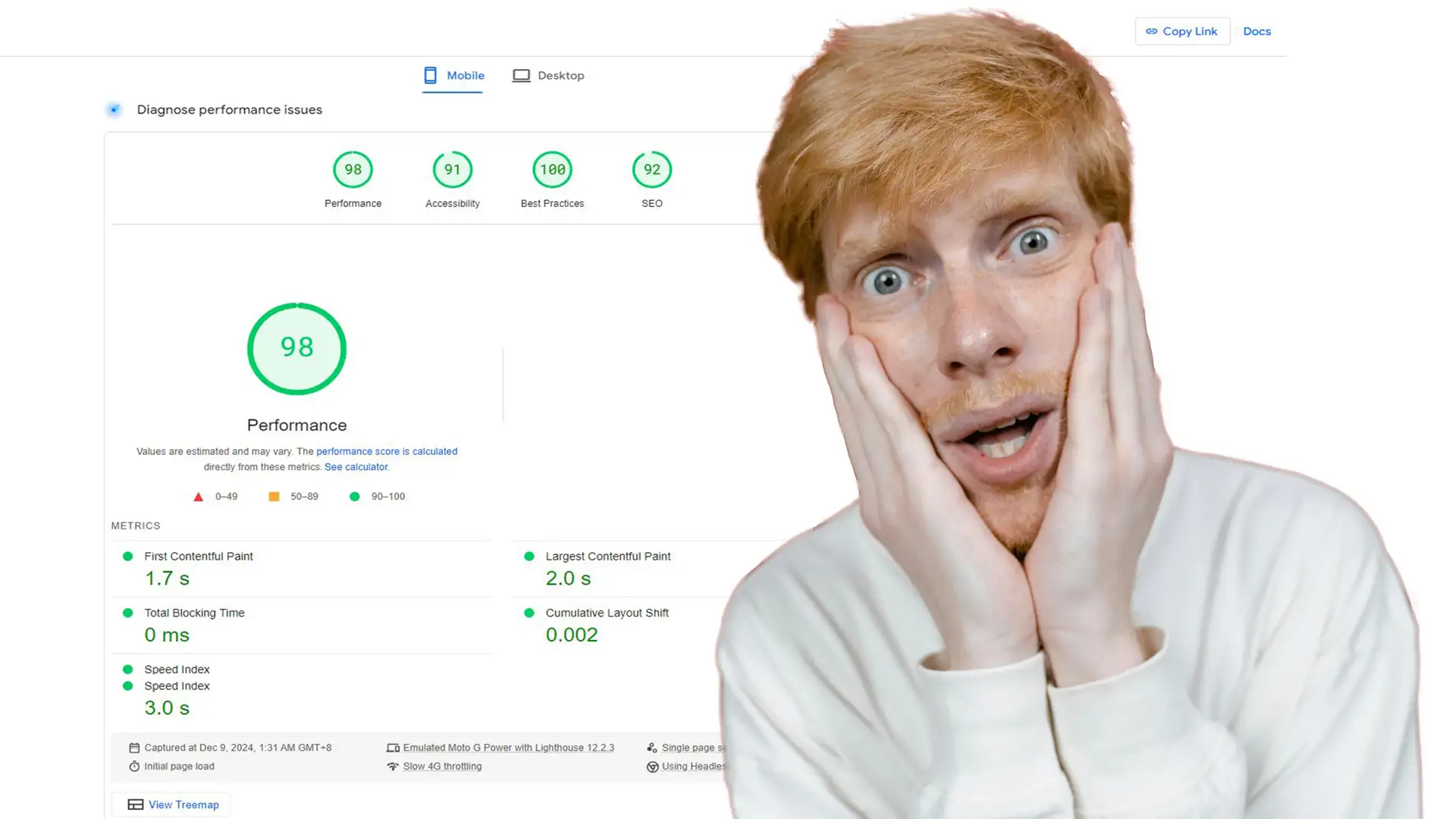Click the blue Diagnose performance issues icon
The height and width of the screenshot is (819, 1456).
[114, 110]
